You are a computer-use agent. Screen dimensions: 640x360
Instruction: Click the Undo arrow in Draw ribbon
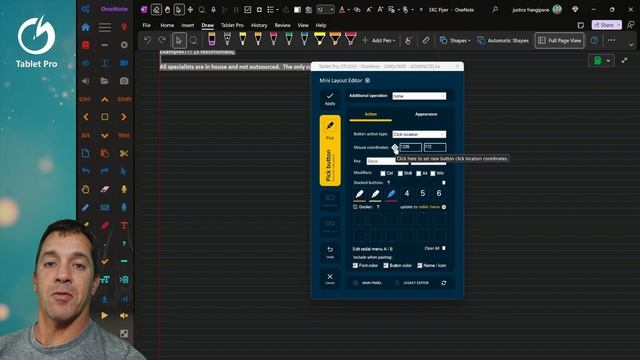(x=147, y=40)
